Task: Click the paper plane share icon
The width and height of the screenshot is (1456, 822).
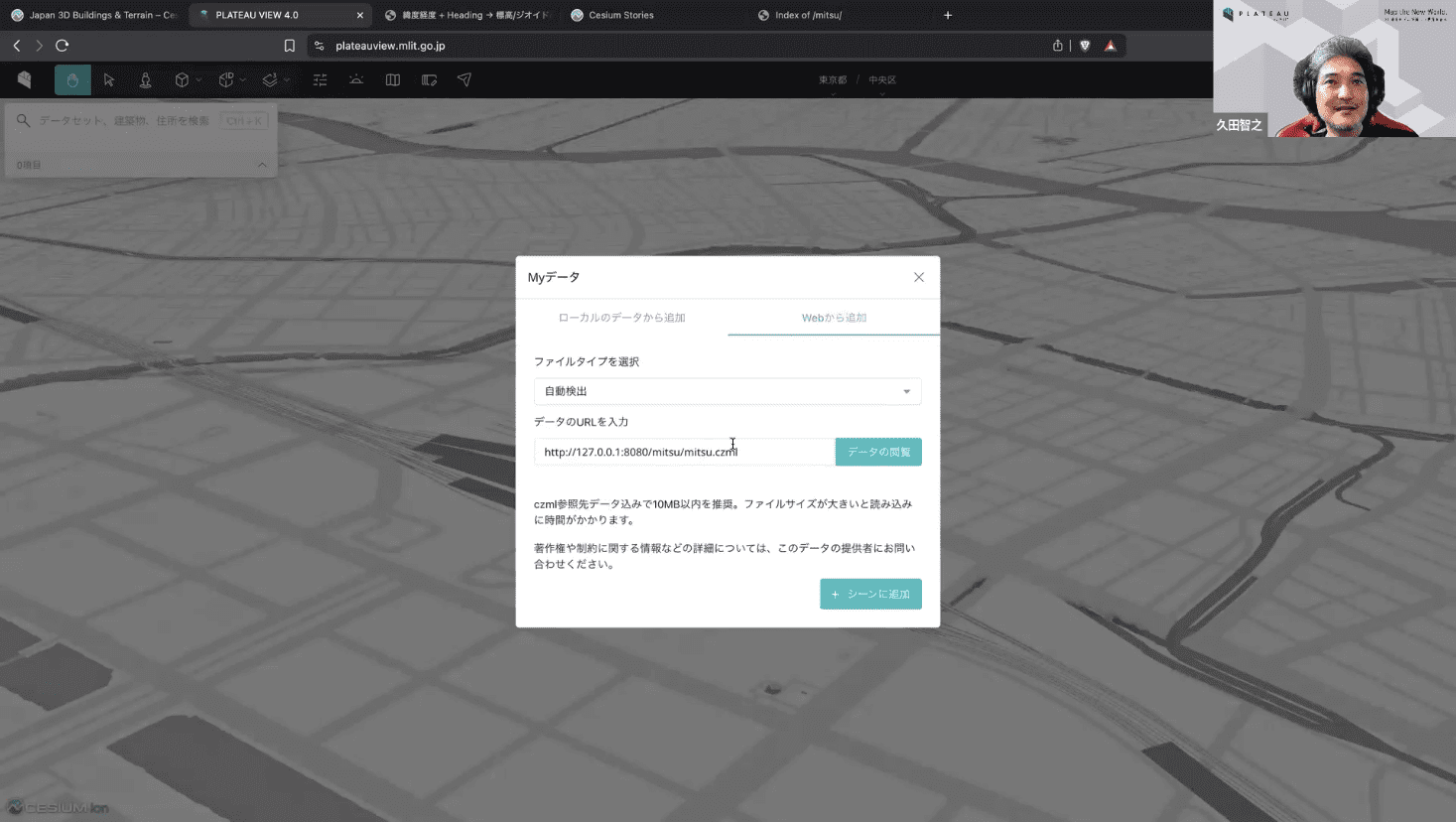Action: tap(464, 80)
